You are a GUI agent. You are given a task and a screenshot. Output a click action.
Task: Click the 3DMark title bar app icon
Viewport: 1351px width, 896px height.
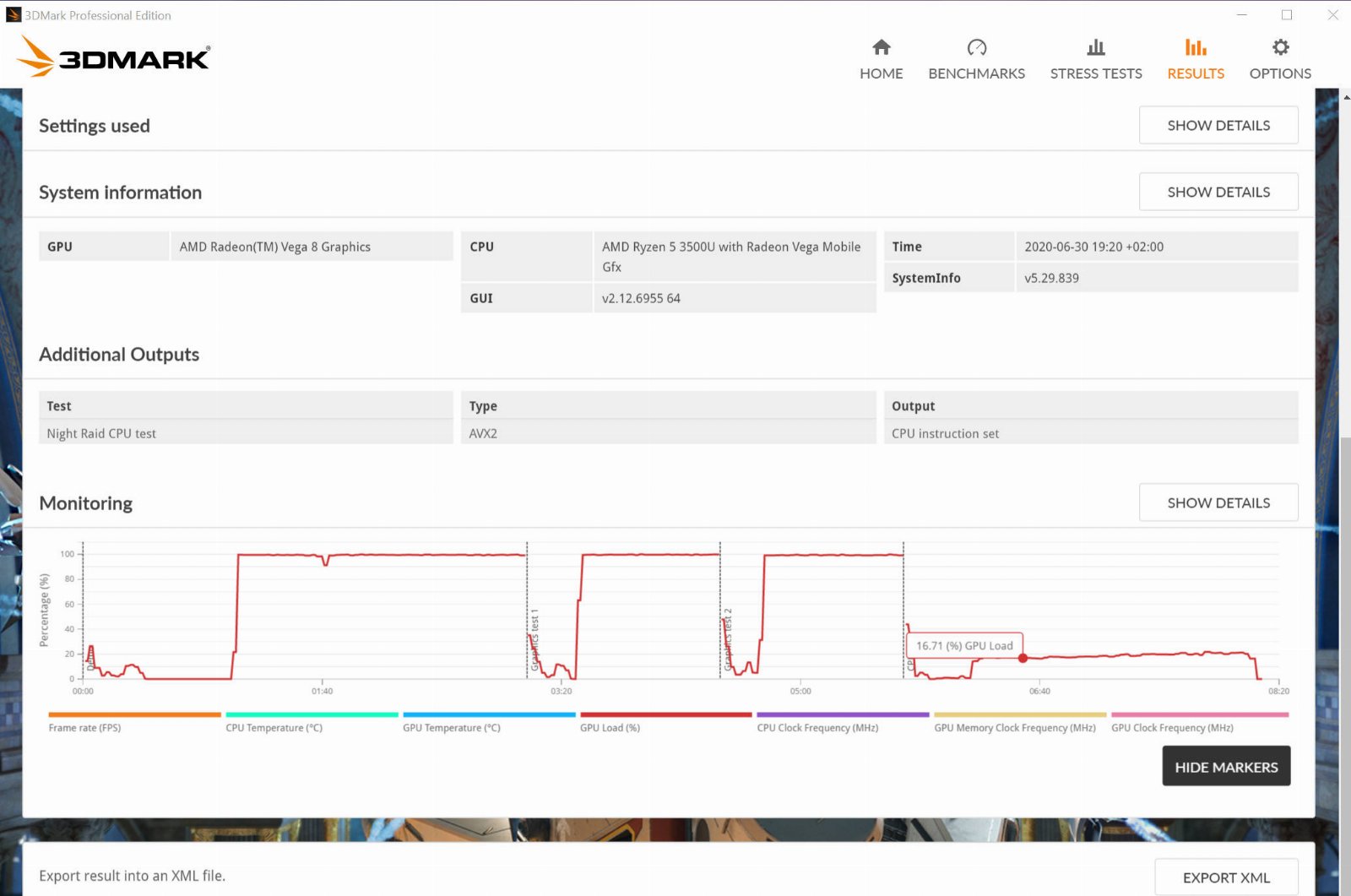tap(13, 14)
